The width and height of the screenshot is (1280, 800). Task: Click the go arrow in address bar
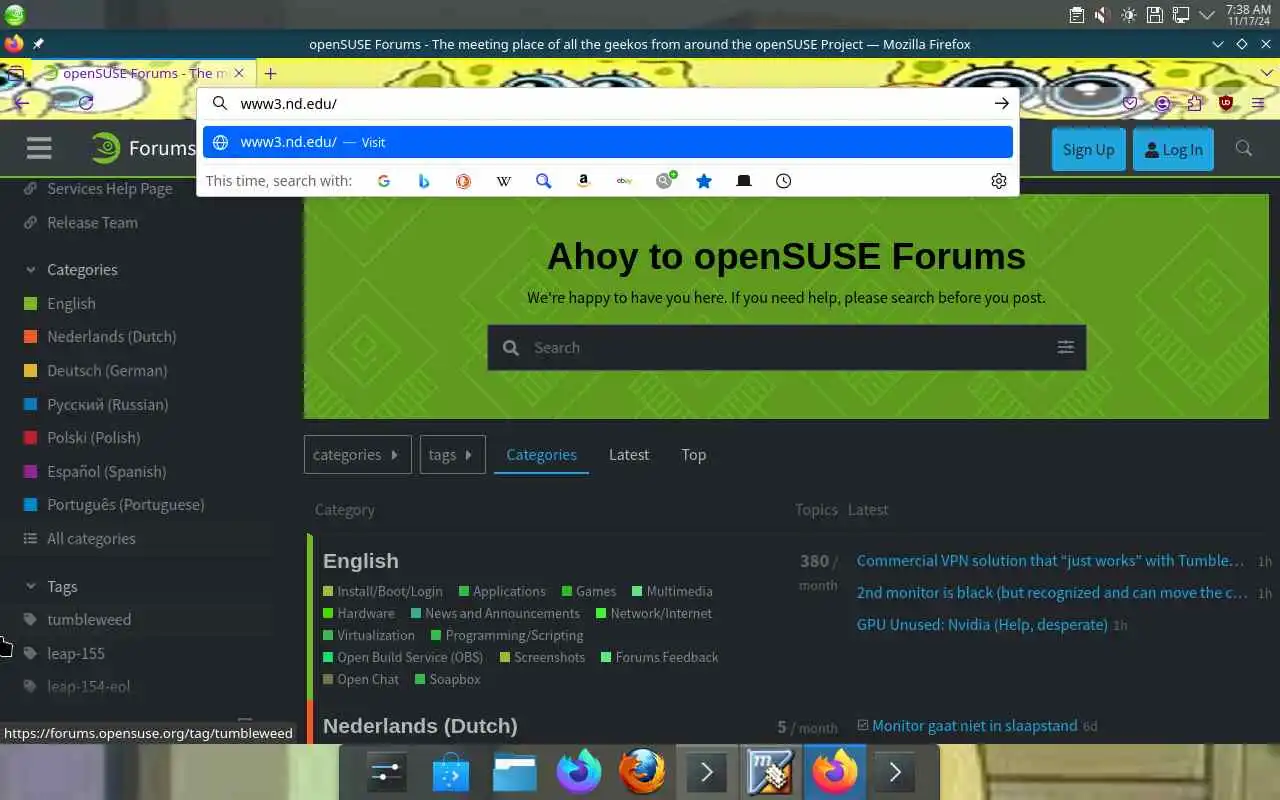pyautogui.click(x=1001, y=103)
